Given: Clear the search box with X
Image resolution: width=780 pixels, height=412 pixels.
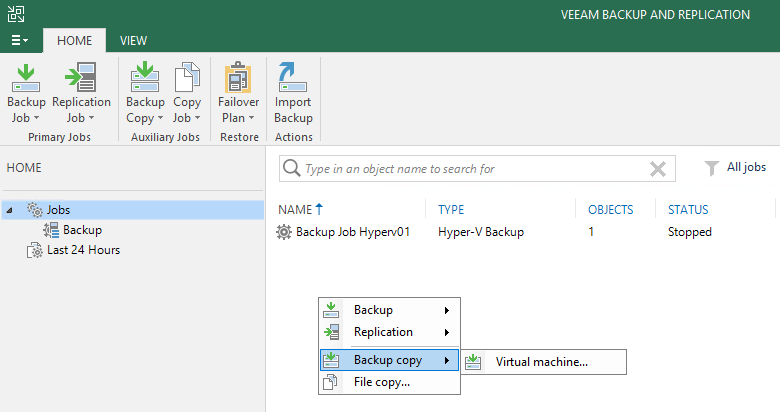Looking at the screenshot, I should click(658, 169).
